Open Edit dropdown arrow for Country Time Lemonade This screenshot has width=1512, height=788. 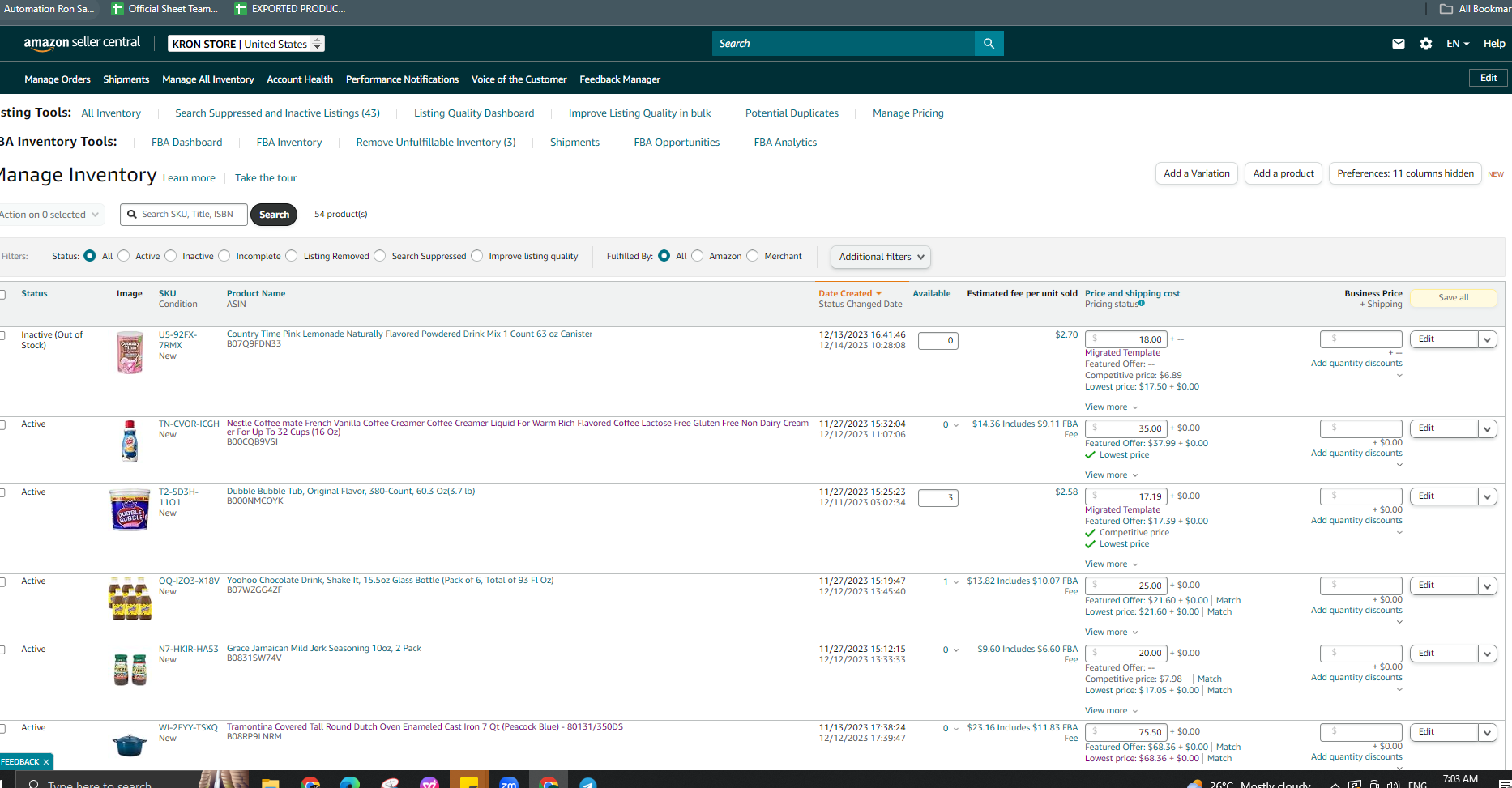coord(1488,339)
